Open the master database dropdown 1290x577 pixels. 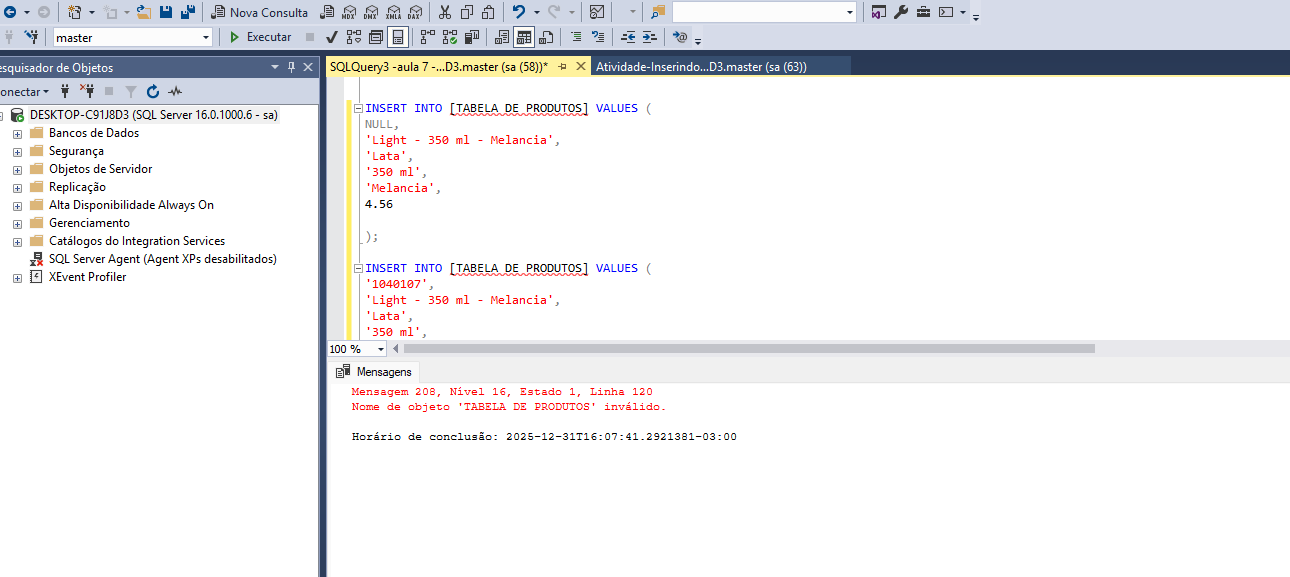tap(206, 37)
